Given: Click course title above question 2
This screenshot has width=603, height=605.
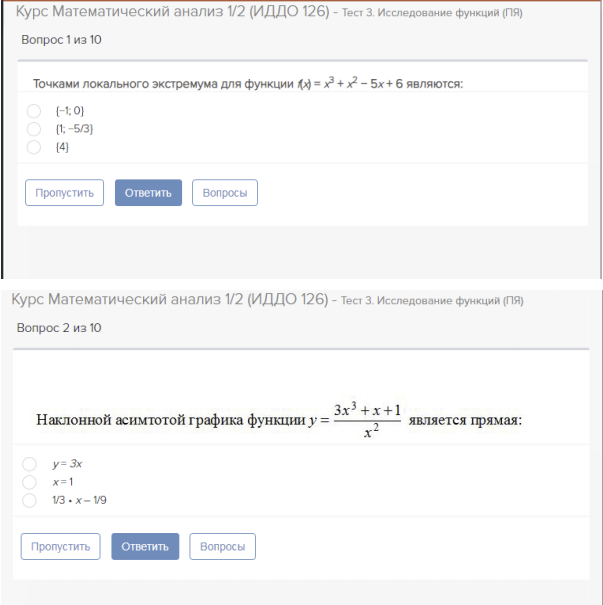Looking at the screenshot, I should pos(169,300).
